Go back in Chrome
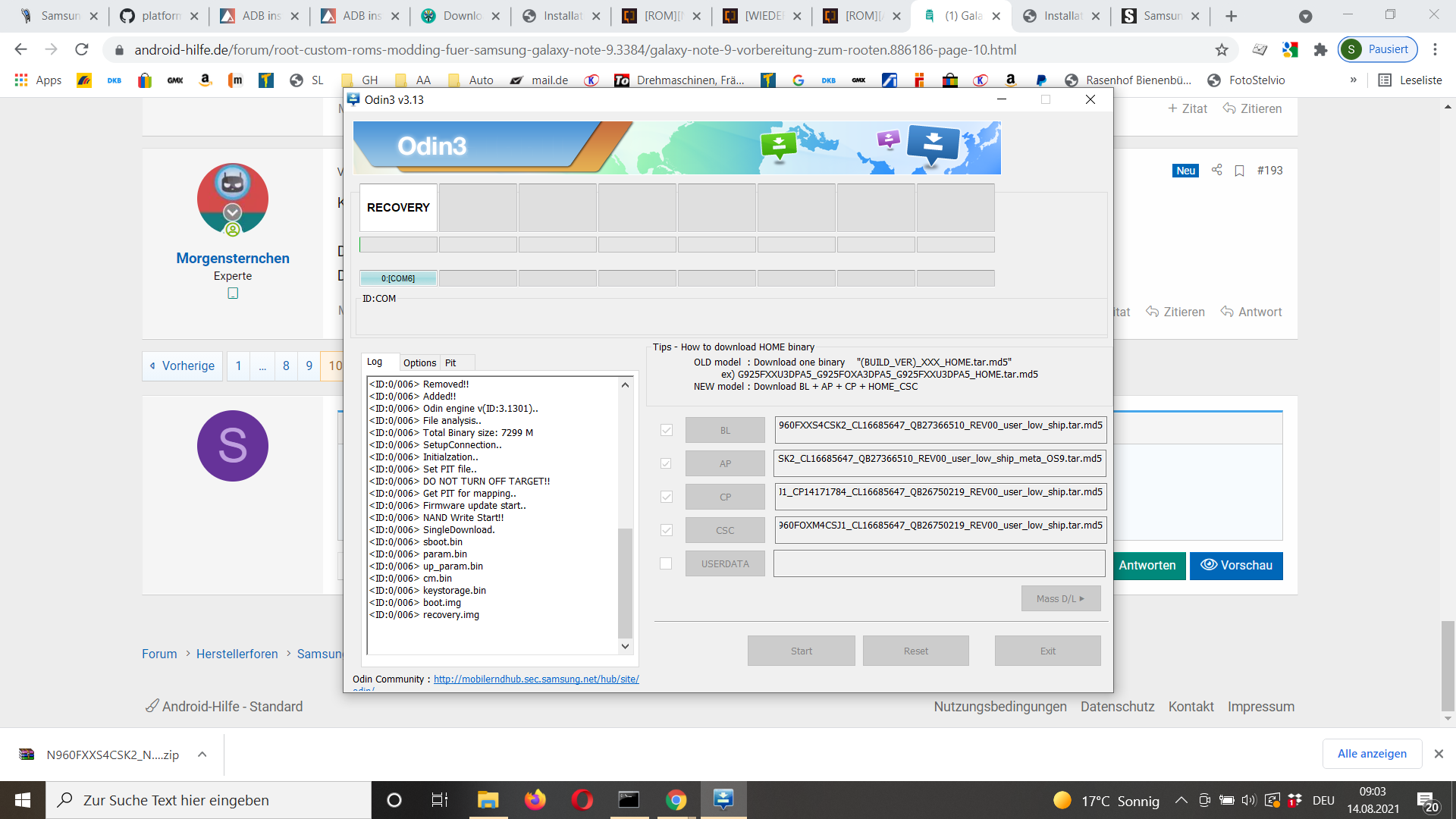Image resolution: width=1456 pixels, height=819 pixels. (x=20, y=50)
